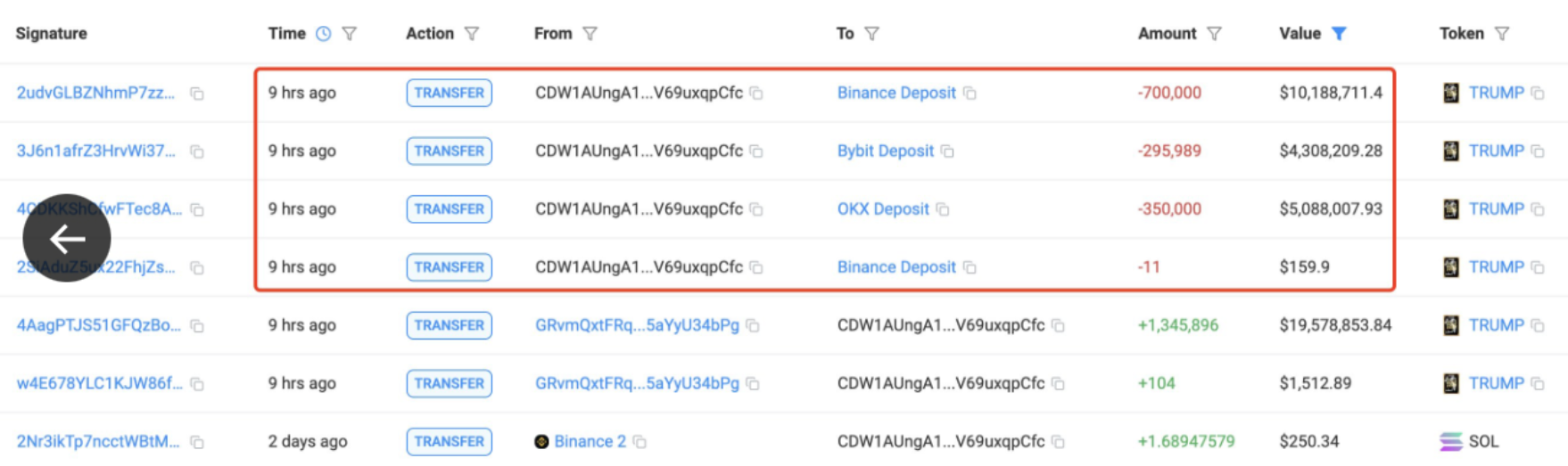Click the back arrow circle button
The image size is (1568, 466).
pyautogui.click(x=67, y=238)
